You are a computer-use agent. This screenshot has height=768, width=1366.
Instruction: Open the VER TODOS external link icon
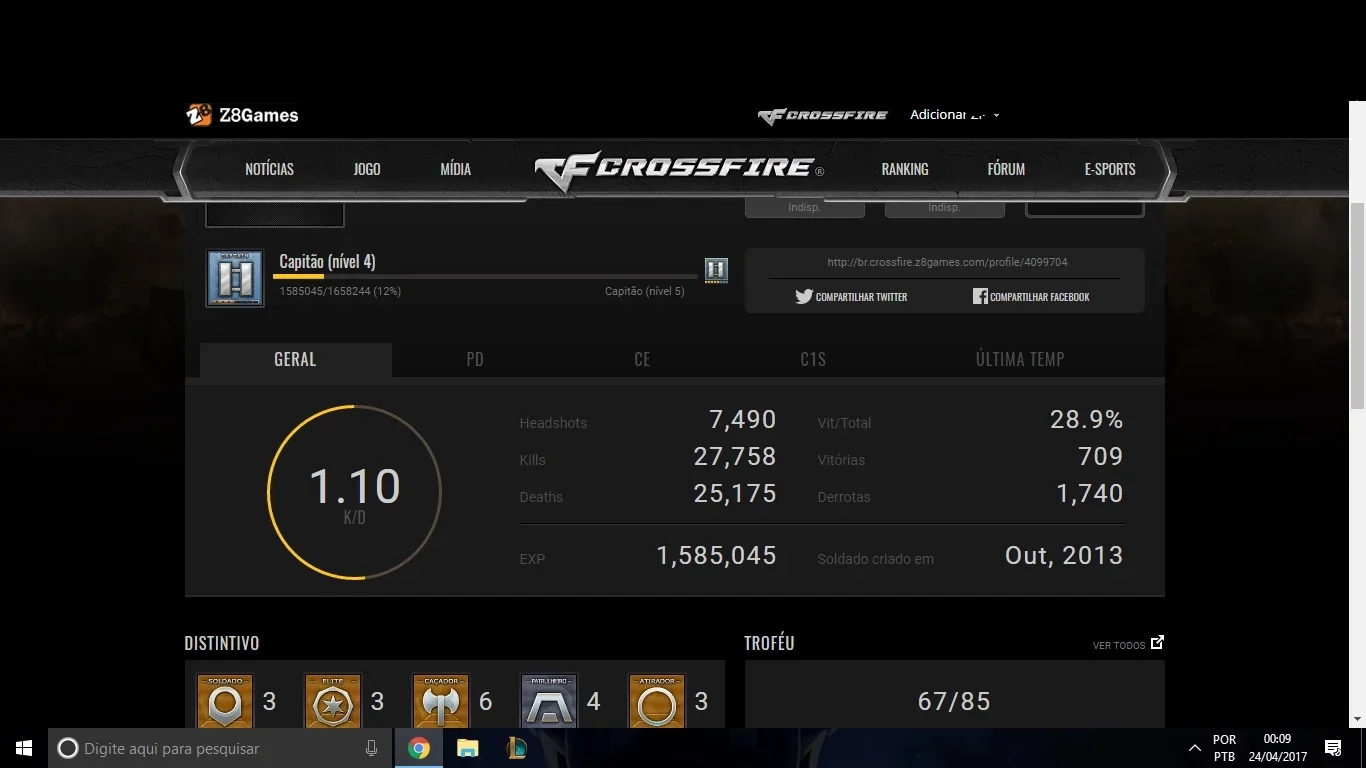pos(1157,643)
